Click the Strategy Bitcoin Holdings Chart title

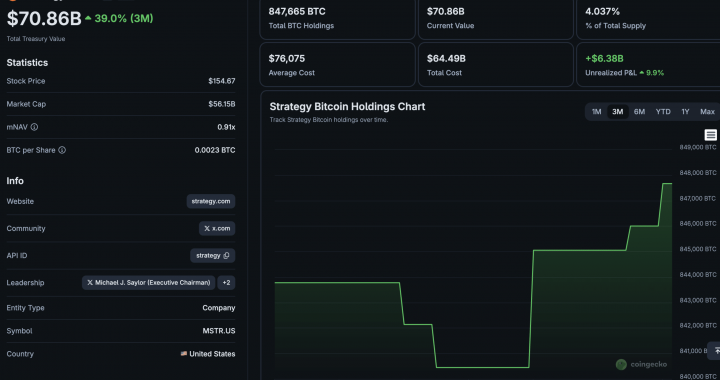pyautogui.click(x=347, y=106)
